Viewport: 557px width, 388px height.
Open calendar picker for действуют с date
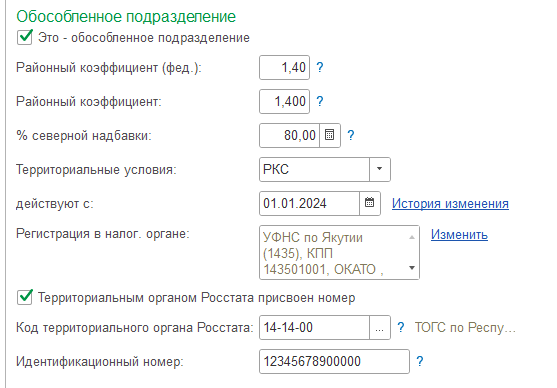coord(369,204)
